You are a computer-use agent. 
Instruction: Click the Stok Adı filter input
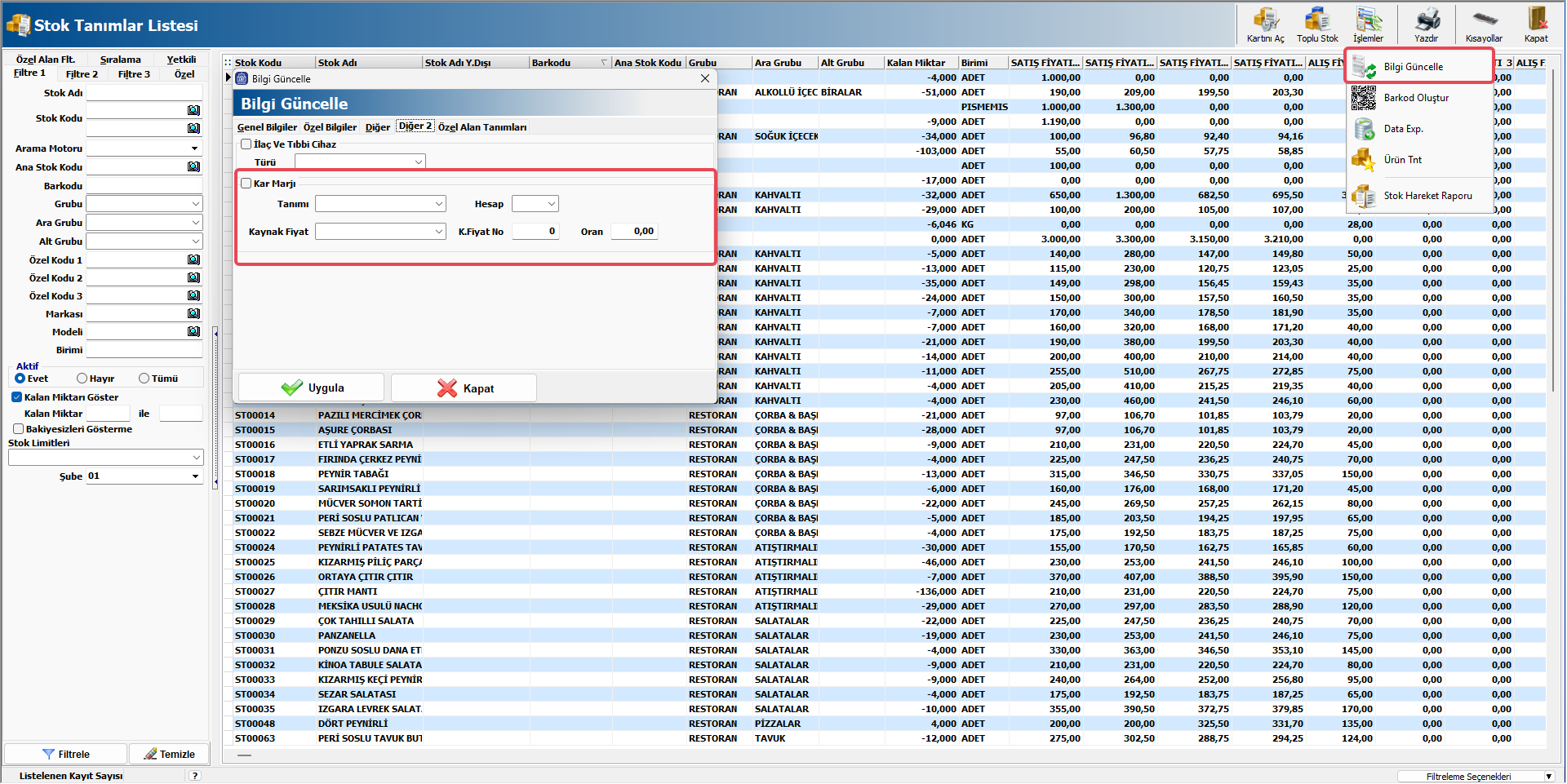pos(144,93)
